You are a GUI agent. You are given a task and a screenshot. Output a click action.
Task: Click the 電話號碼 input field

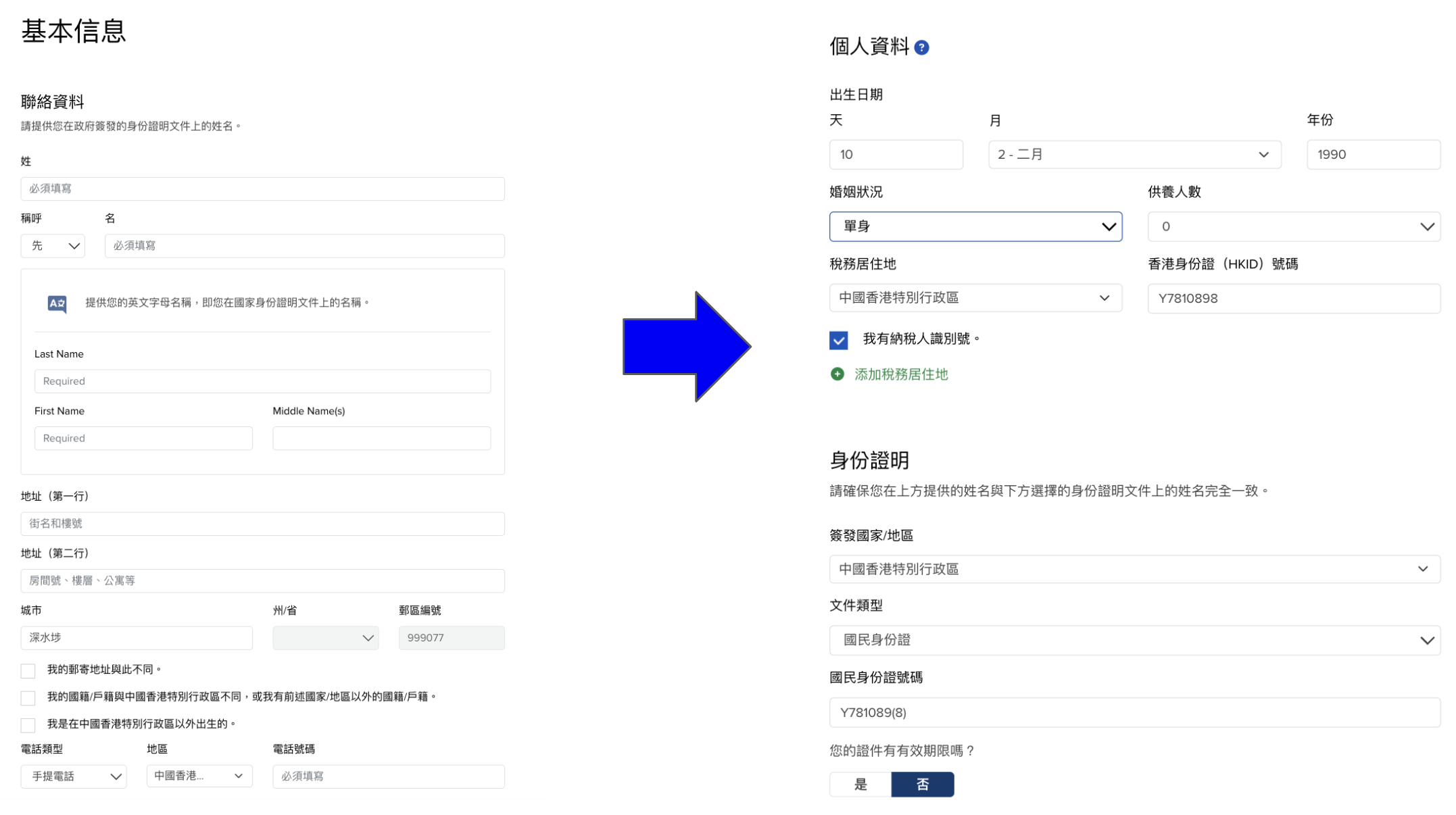(389, 776)
